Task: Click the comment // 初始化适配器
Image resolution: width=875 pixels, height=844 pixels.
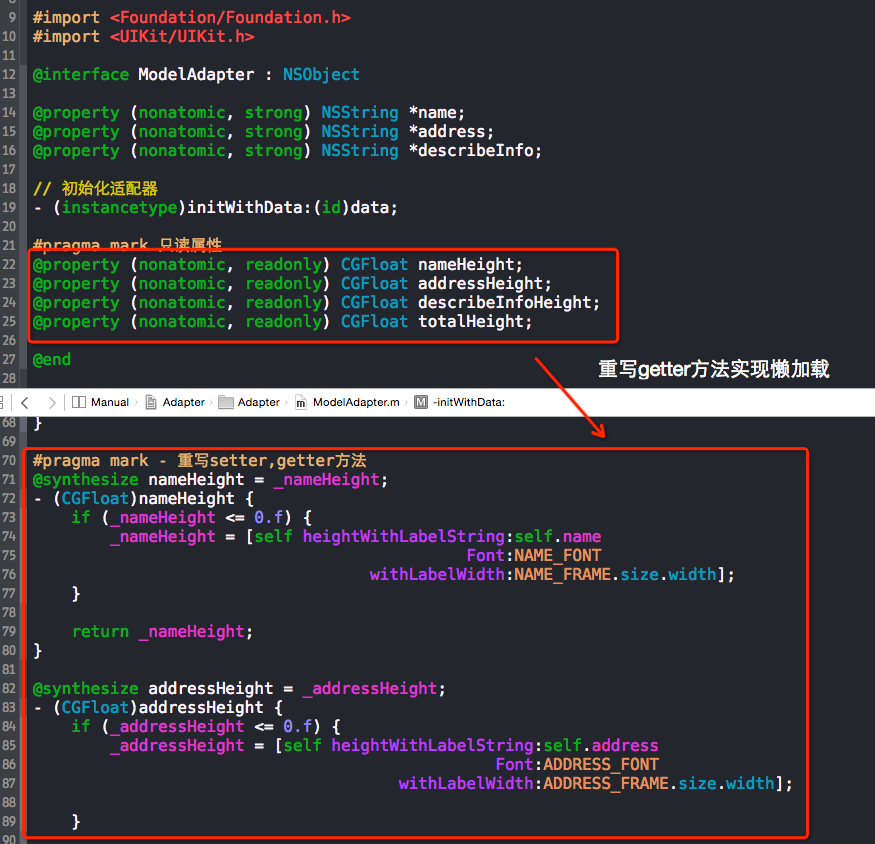Action: point(95,189)
